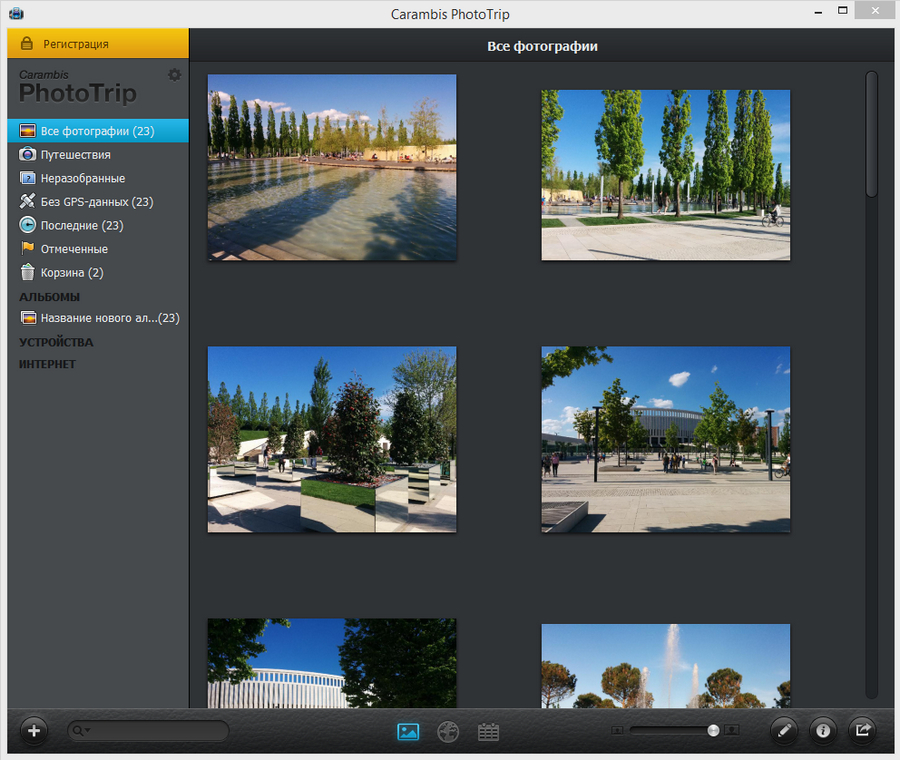Click the thumbnail size slider handle
The width and height of the screenshot is (900, 760).
pyautogui.click(x=713, y=730)
